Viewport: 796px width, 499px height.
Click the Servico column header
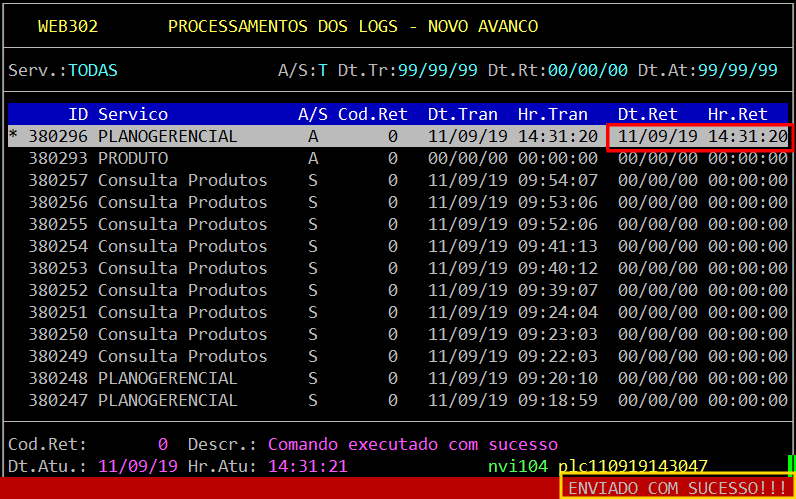pos(132,114)
